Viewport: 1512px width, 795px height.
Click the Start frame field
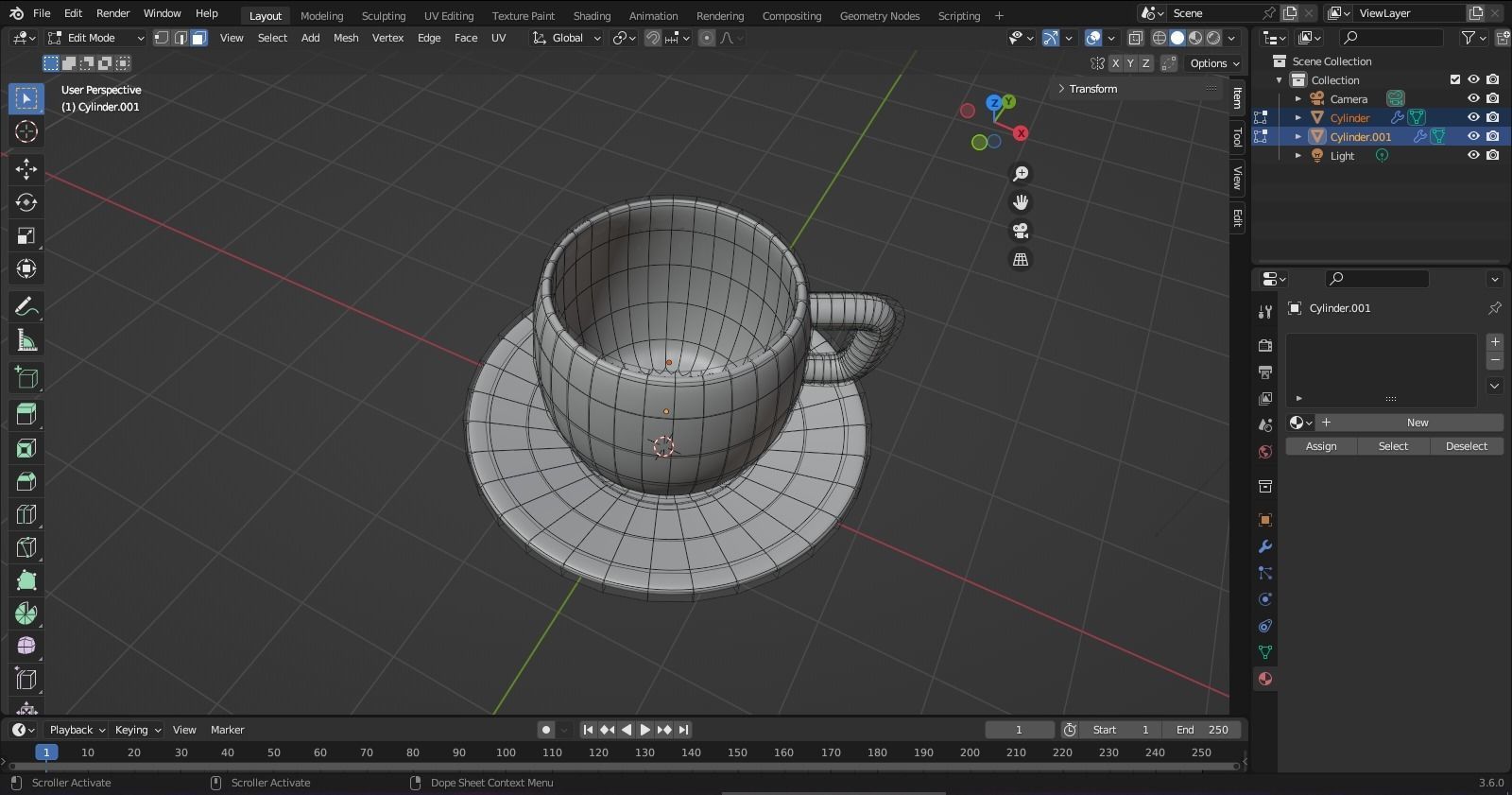click(1122, 730)
